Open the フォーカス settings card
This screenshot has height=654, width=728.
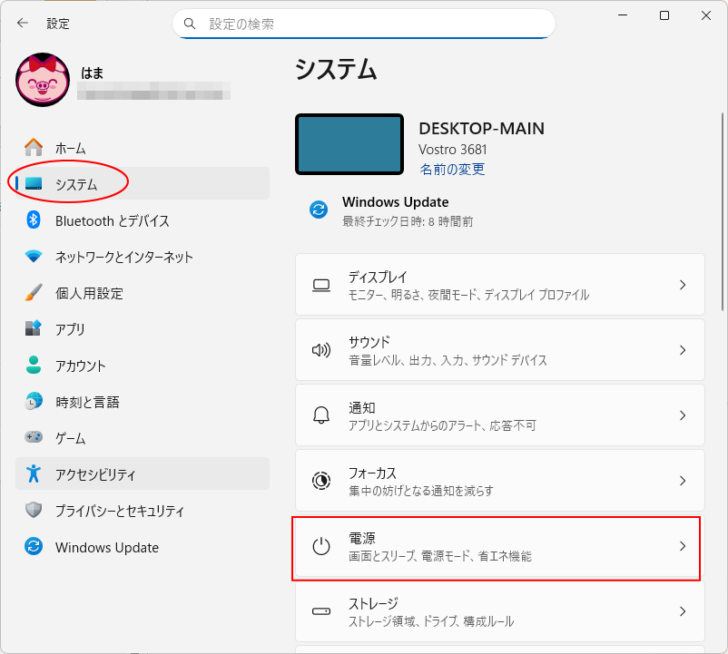500,481
